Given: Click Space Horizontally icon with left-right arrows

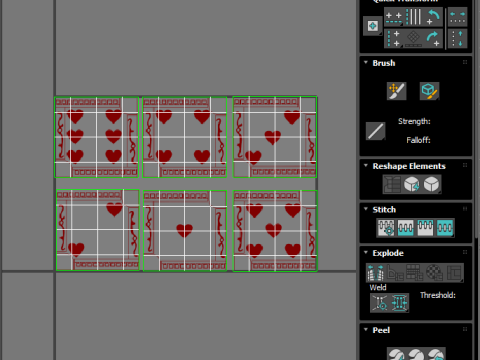Looking at the screenshot, I should (x=457, y=17).
